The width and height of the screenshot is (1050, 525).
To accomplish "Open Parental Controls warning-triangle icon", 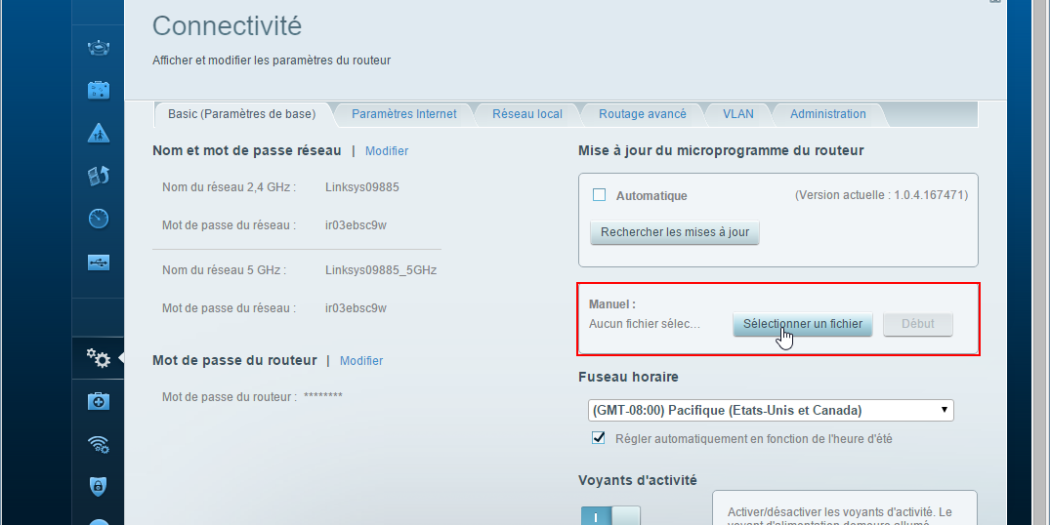I will coord(99,134).
